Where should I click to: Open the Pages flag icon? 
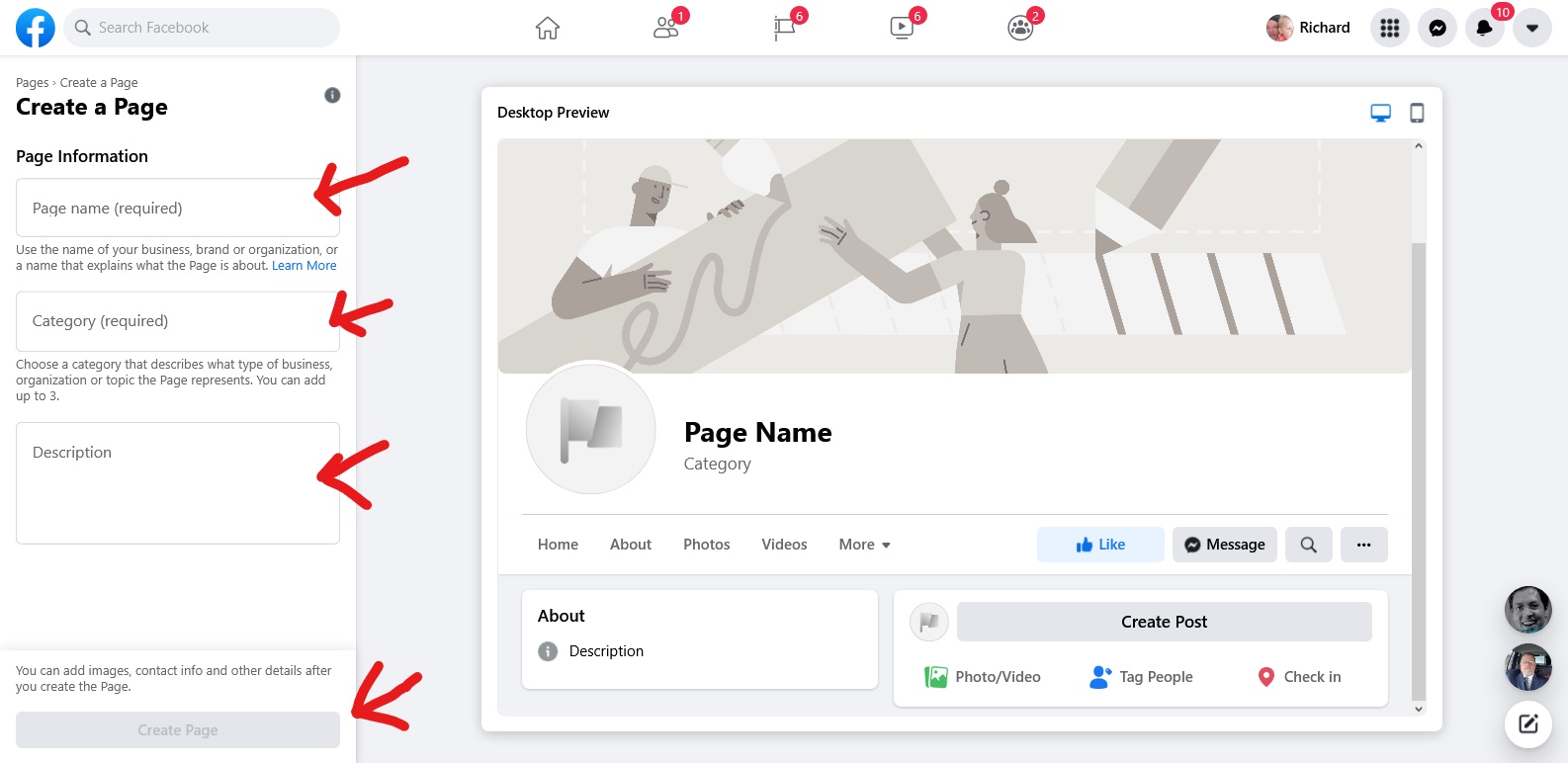click(784, 28)
